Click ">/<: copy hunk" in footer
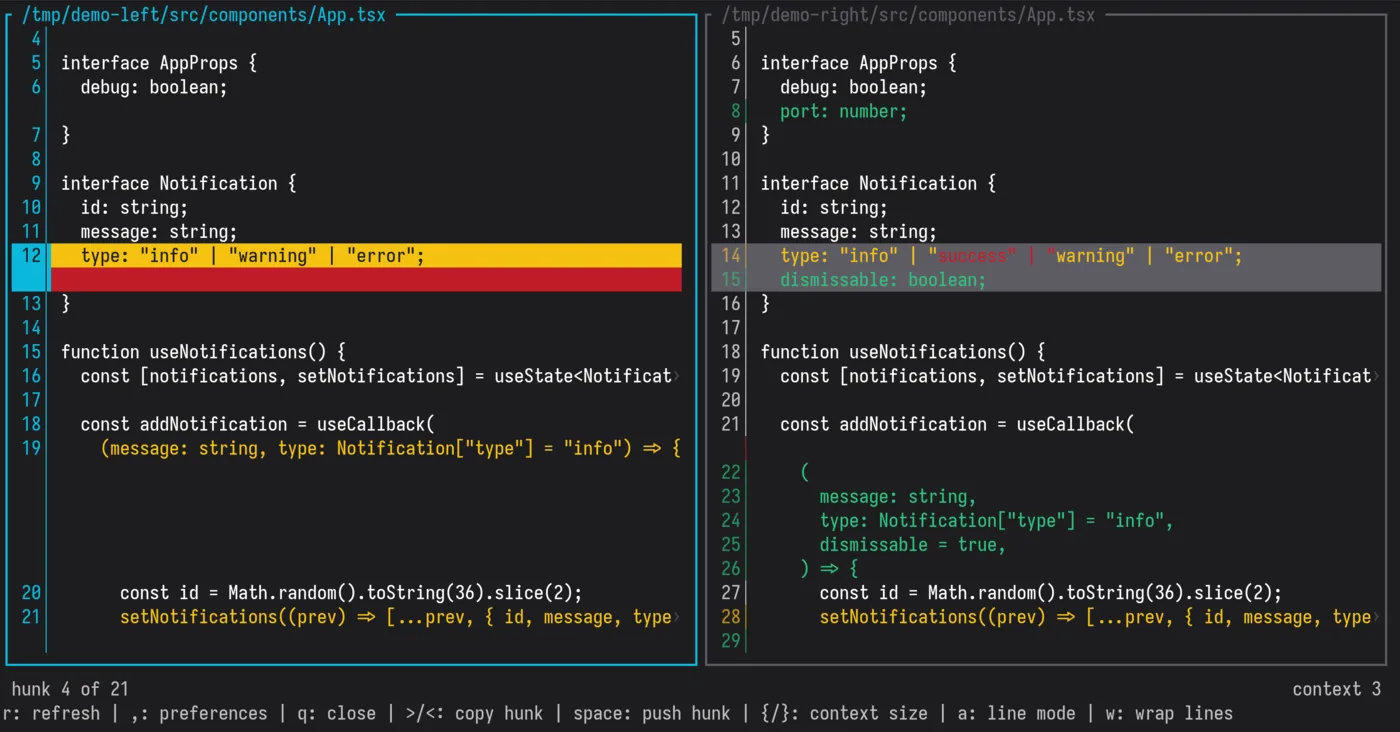The width and height of the screenshot is (1400, 732). (x=474, y=713)
